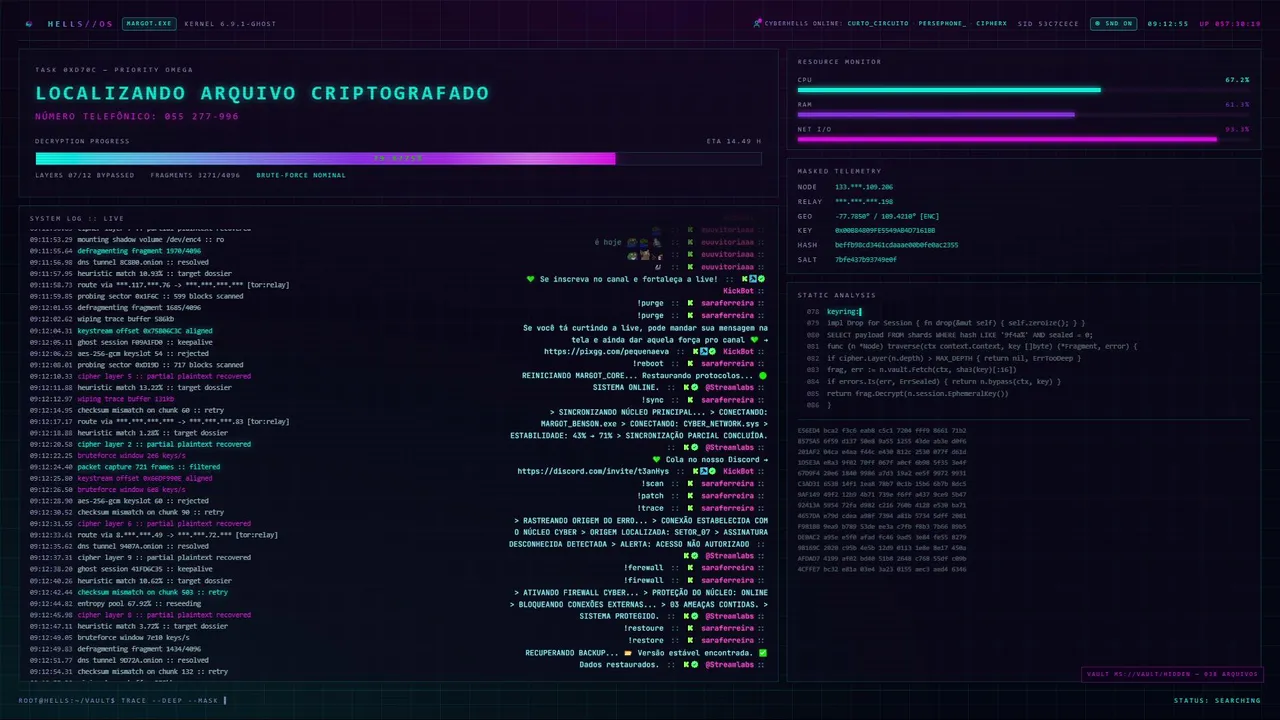Click folder emoji after 'RECUPERANDO BACKUP...'
The image size is (1280, 720).
(x=629, y=653)
